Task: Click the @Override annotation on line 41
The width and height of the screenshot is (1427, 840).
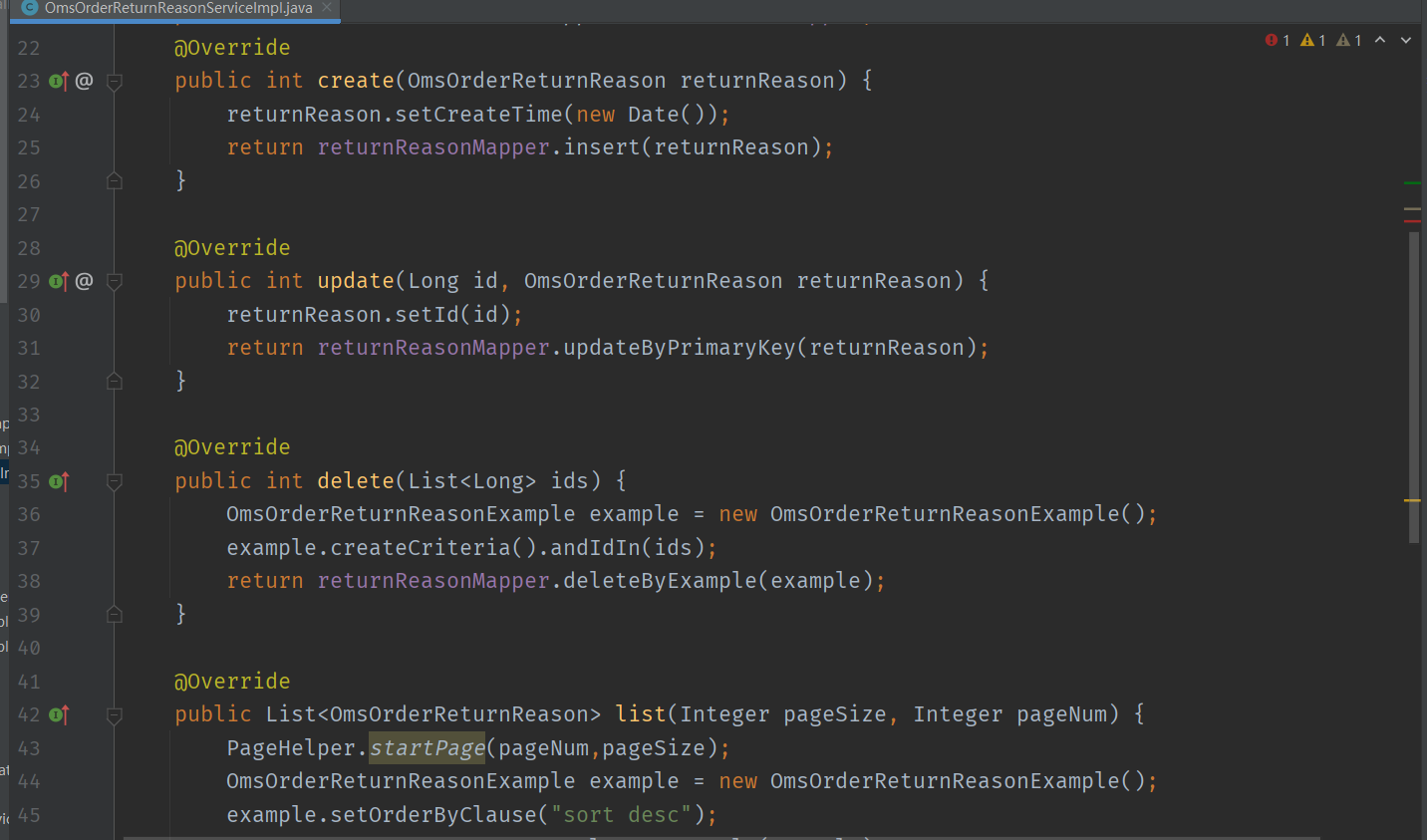Action: pyautogui.click(x=232, y=682)
